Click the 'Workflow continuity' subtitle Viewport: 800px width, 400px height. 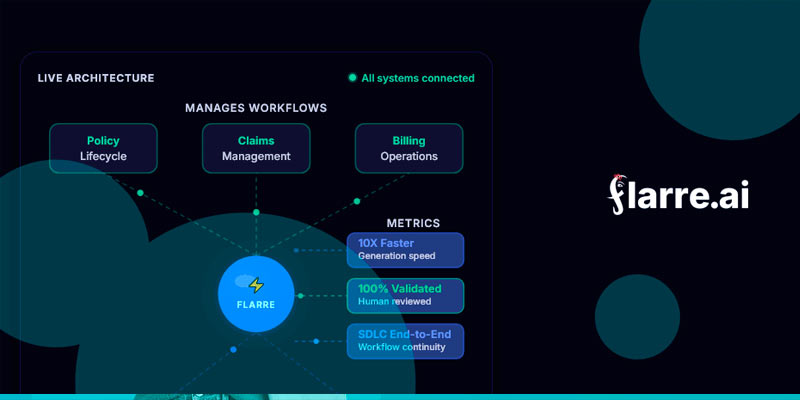(402, 347)
